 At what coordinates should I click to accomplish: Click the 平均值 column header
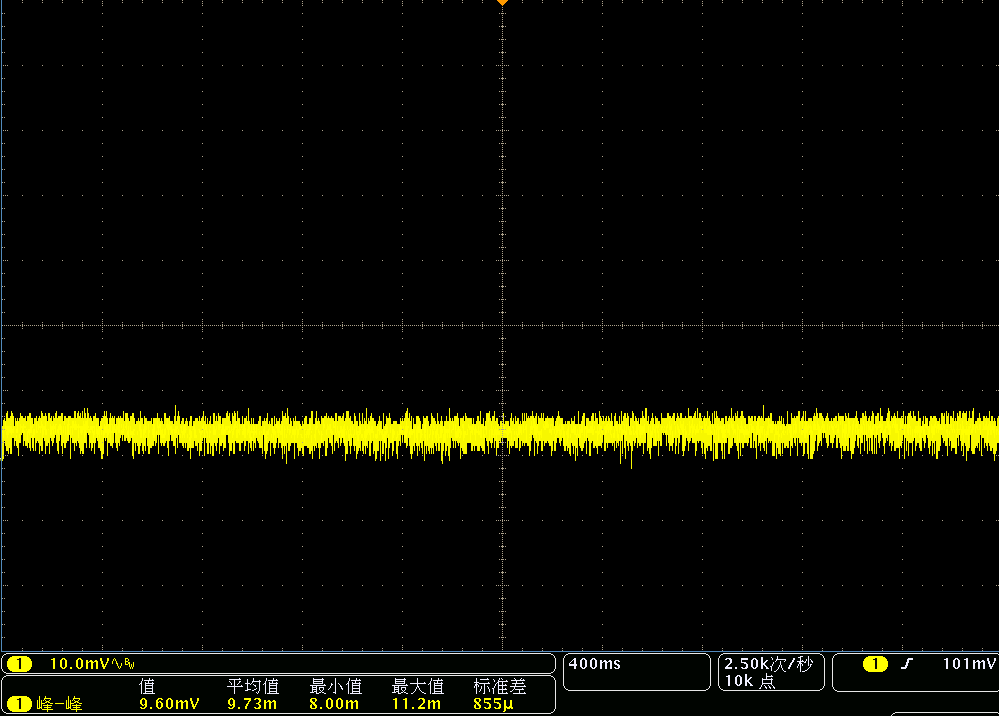click(253, 686)
